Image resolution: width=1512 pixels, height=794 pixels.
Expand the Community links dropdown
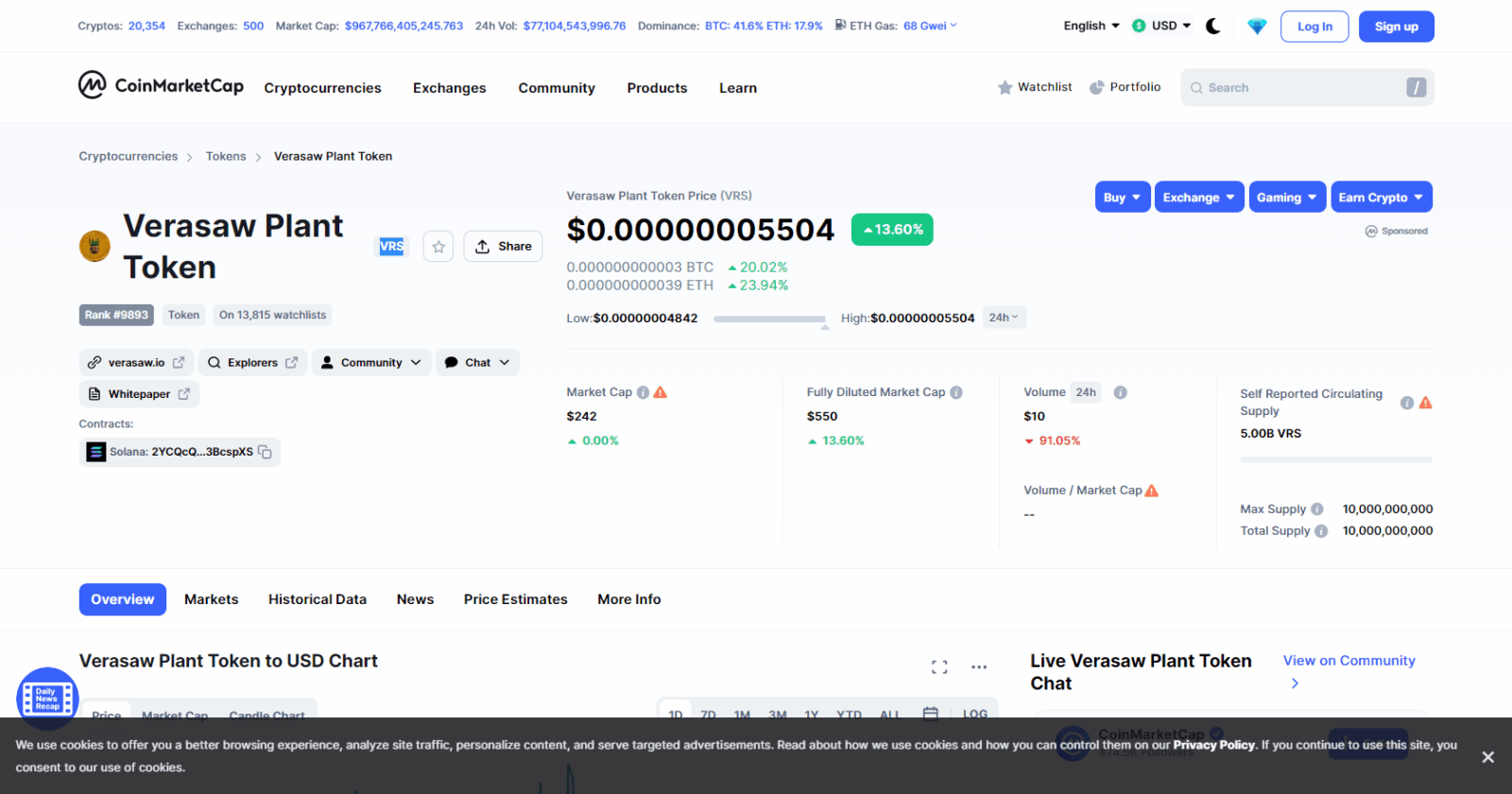click(x=371, y=363)
